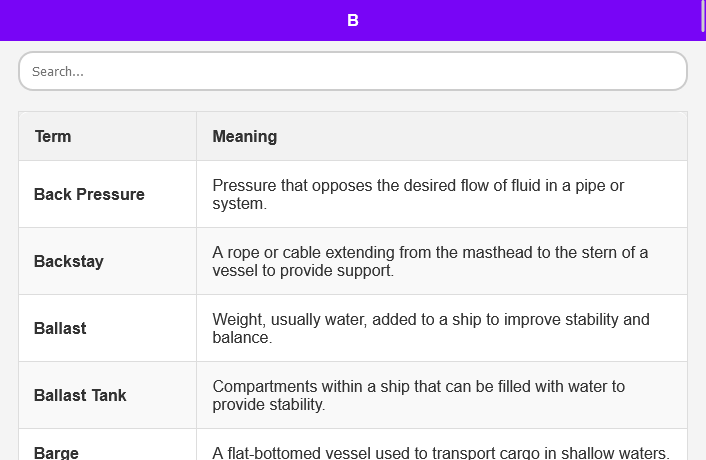Click the Back Pressure meaning text

tap(418, 194)
